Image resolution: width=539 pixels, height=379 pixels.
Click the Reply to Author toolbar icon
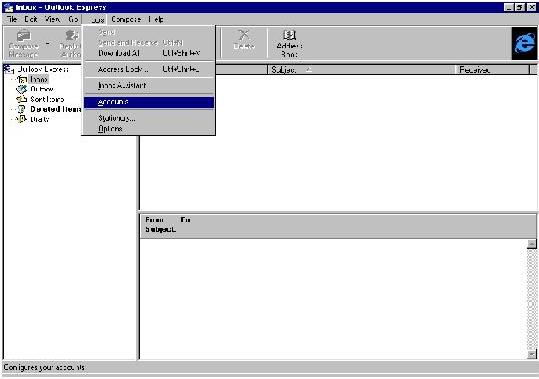tap(72, 35)
